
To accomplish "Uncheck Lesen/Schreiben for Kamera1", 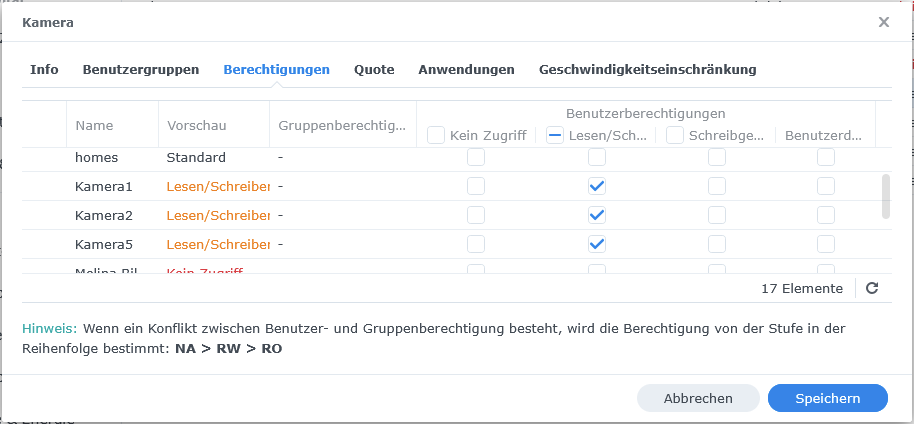I will click(x=597, y=186).
